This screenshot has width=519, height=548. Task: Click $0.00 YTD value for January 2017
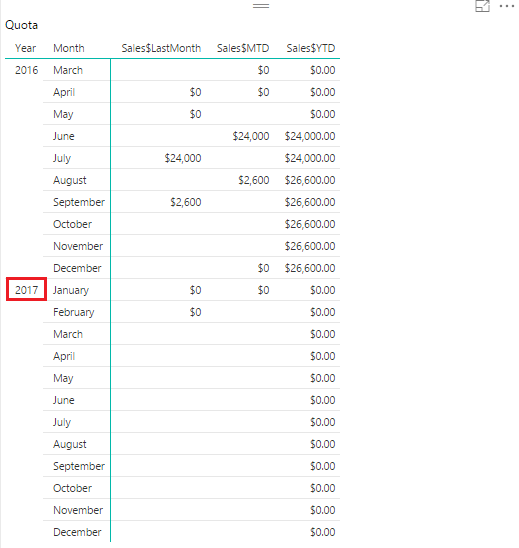coord(323,290)
